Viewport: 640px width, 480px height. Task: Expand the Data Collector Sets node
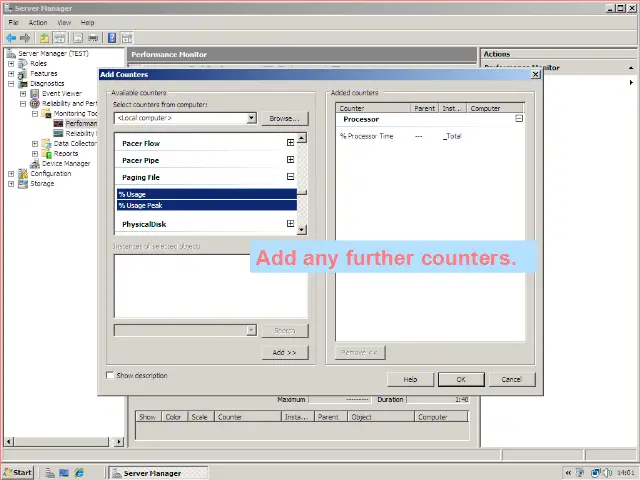[x=35, y=144]
